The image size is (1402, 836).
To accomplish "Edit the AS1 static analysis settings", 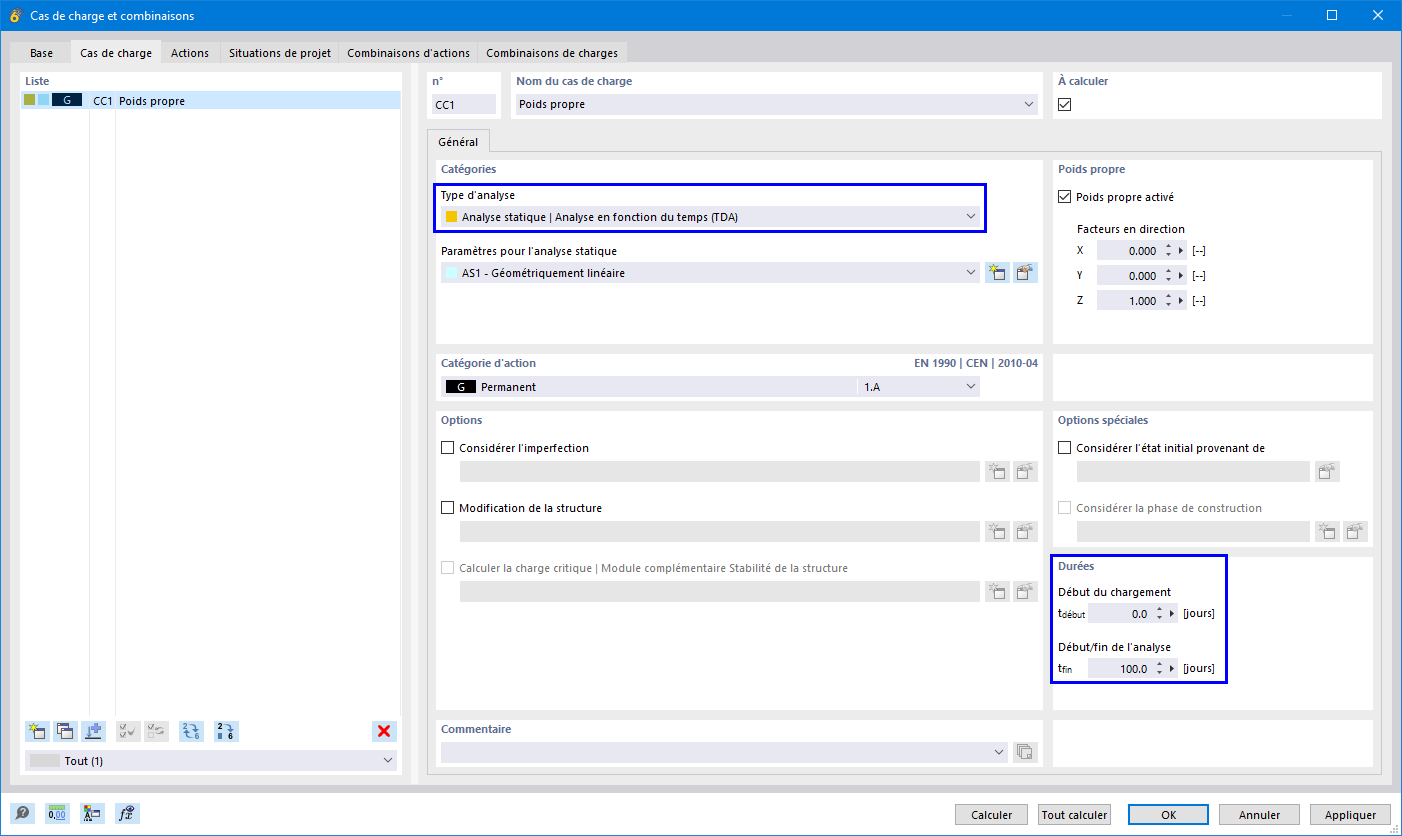I will pos(1025,273).
